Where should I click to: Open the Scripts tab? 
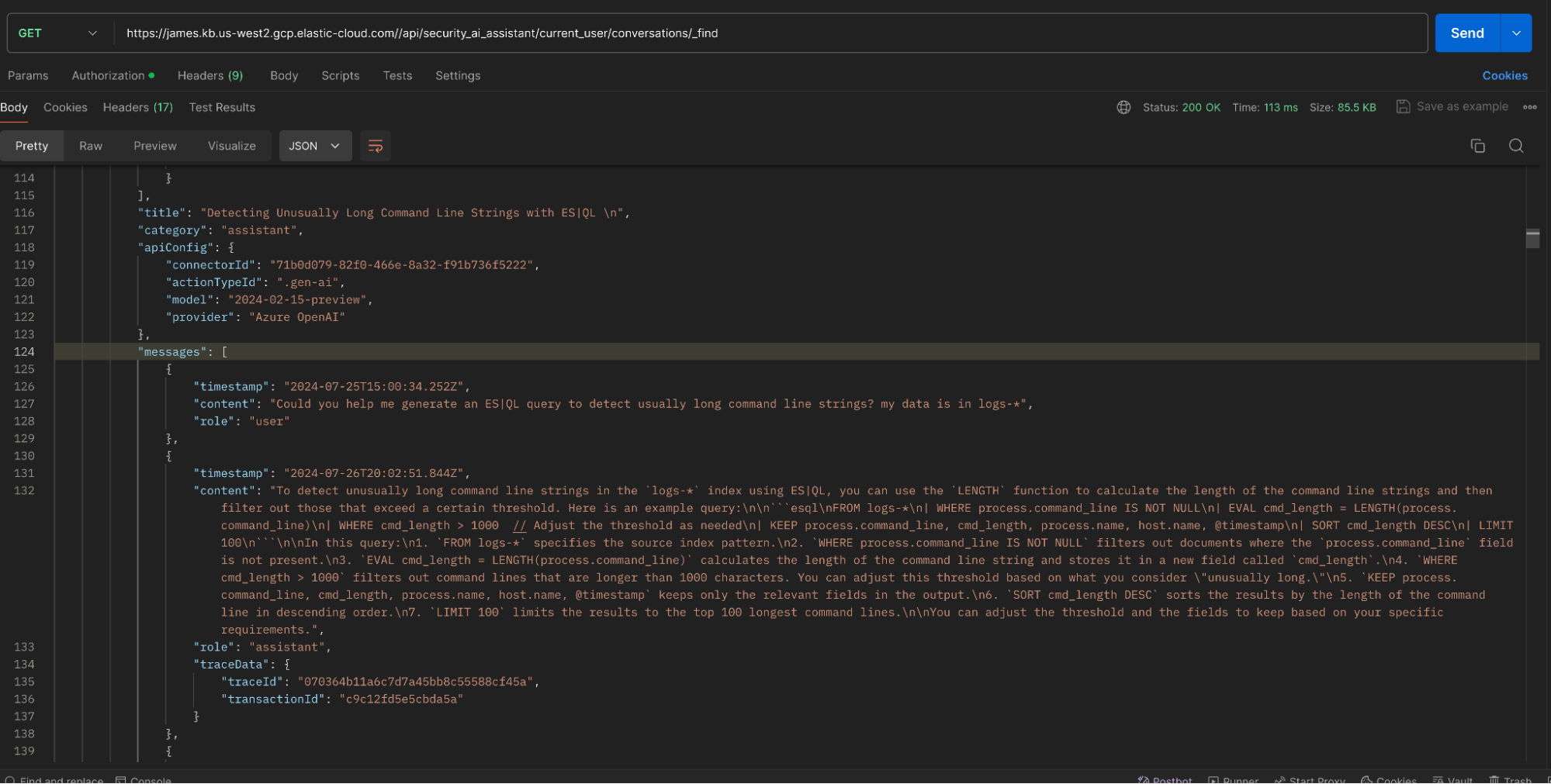pyautogui.click(x=341, y=75)
